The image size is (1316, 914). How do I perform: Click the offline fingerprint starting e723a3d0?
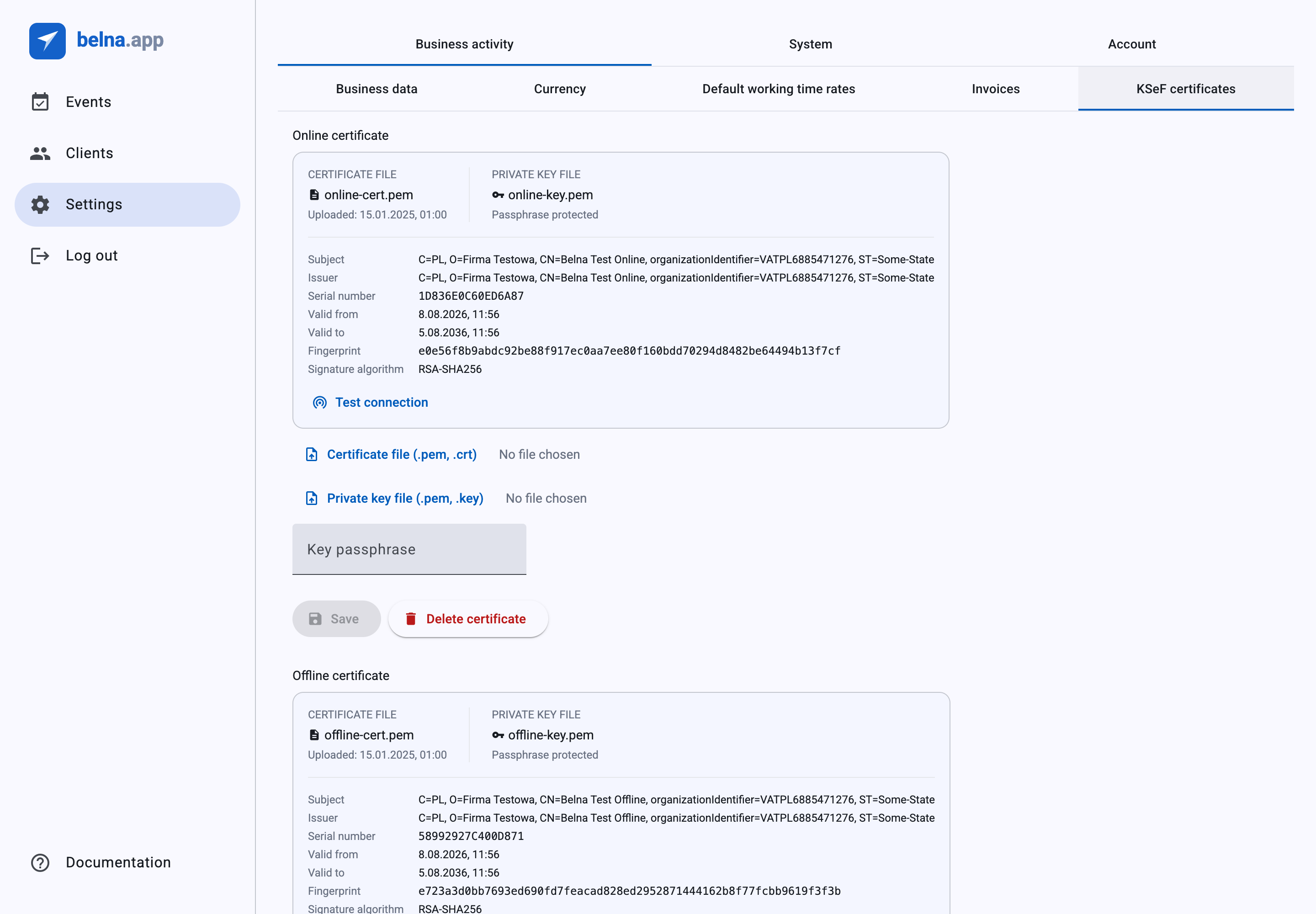point(629,891)
